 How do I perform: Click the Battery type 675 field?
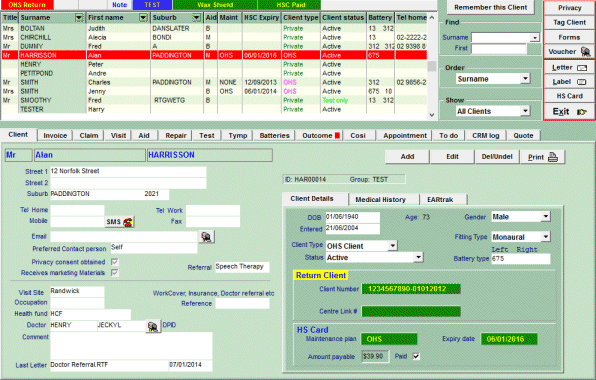point(520,259)
